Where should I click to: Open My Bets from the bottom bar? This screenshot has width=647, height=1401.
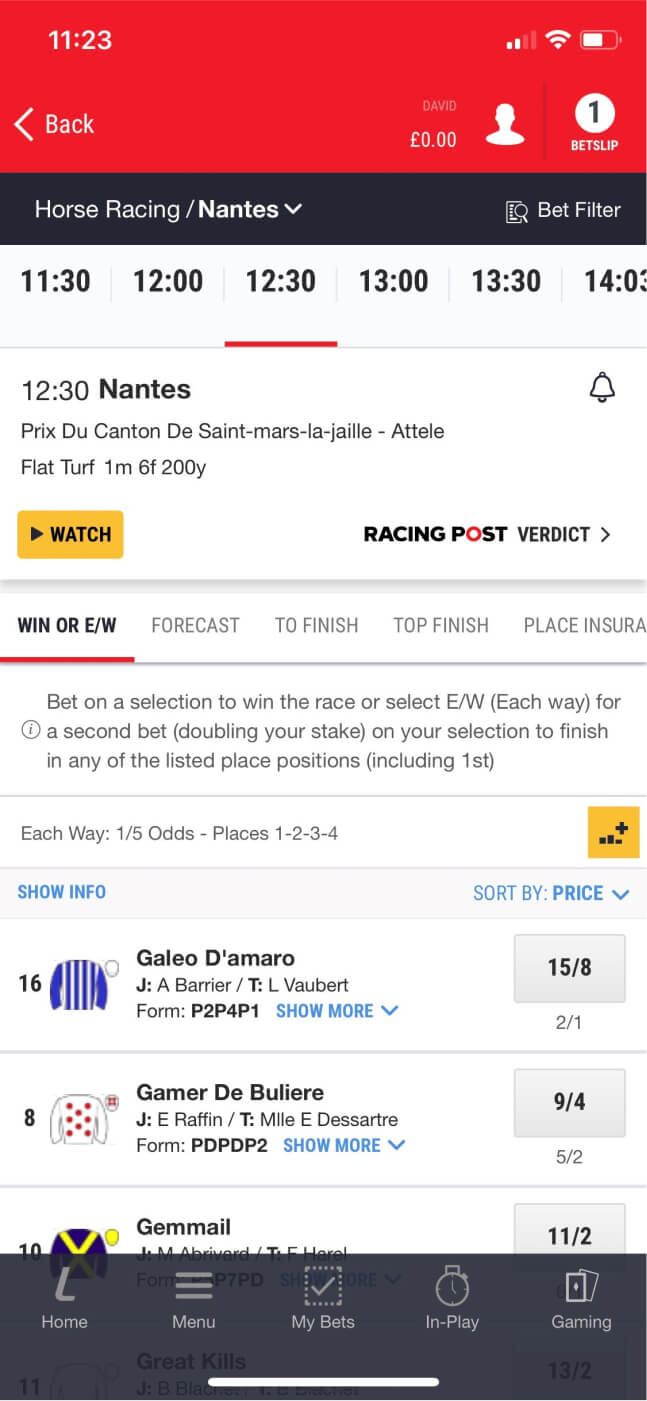(x=322, y=1300)
